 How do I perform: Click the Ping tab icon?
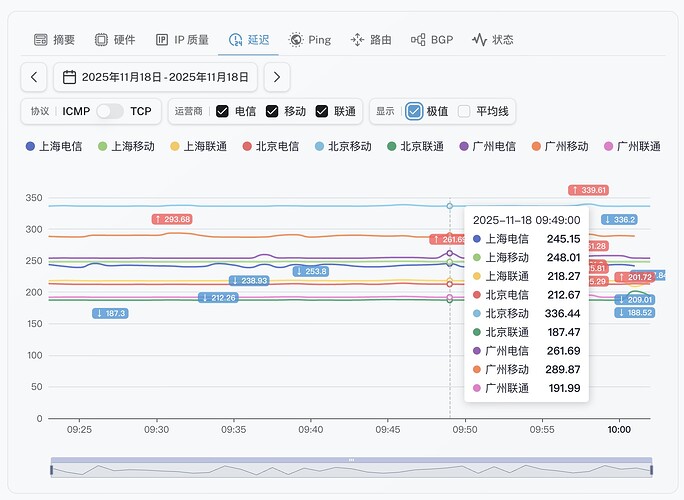tap(296, 40)
